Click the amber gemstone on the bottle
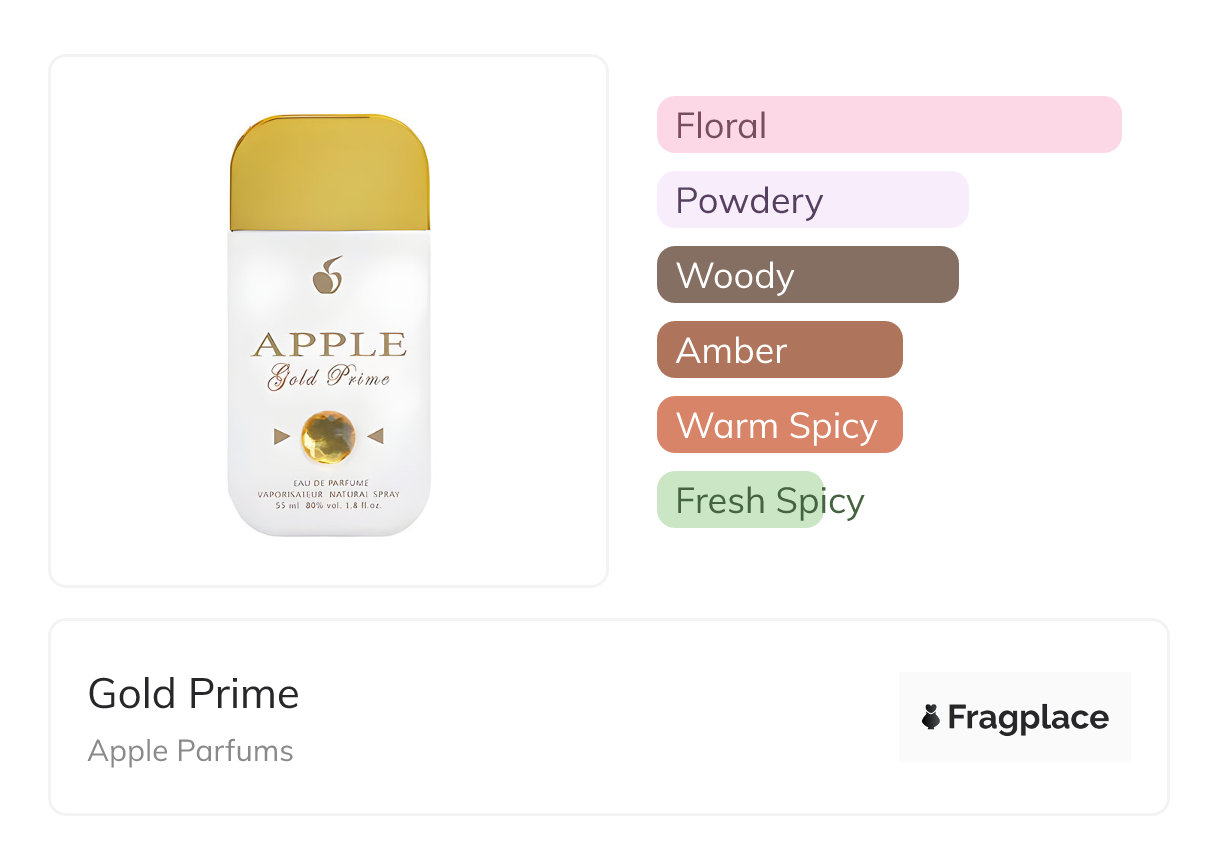This screenshot has width=1218, height=864. pos(328,436)
